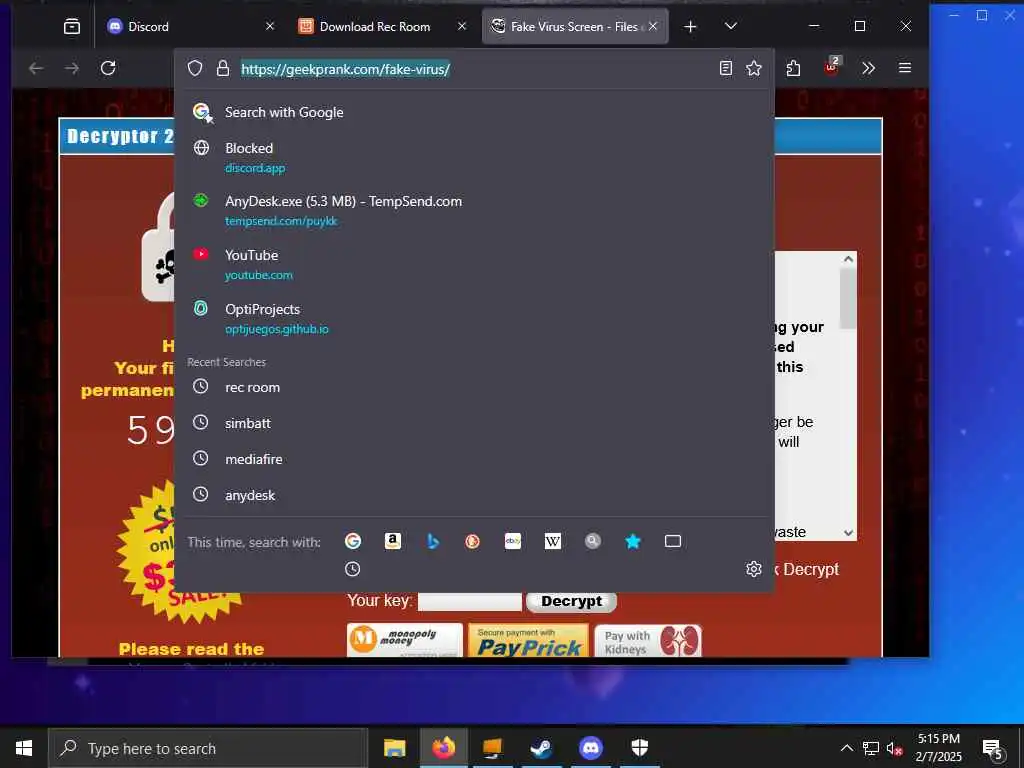The width and height of the screenshot is (1024, 768).
Task: Click the message box scrollbar thumb
Action: tap(848, 298)
